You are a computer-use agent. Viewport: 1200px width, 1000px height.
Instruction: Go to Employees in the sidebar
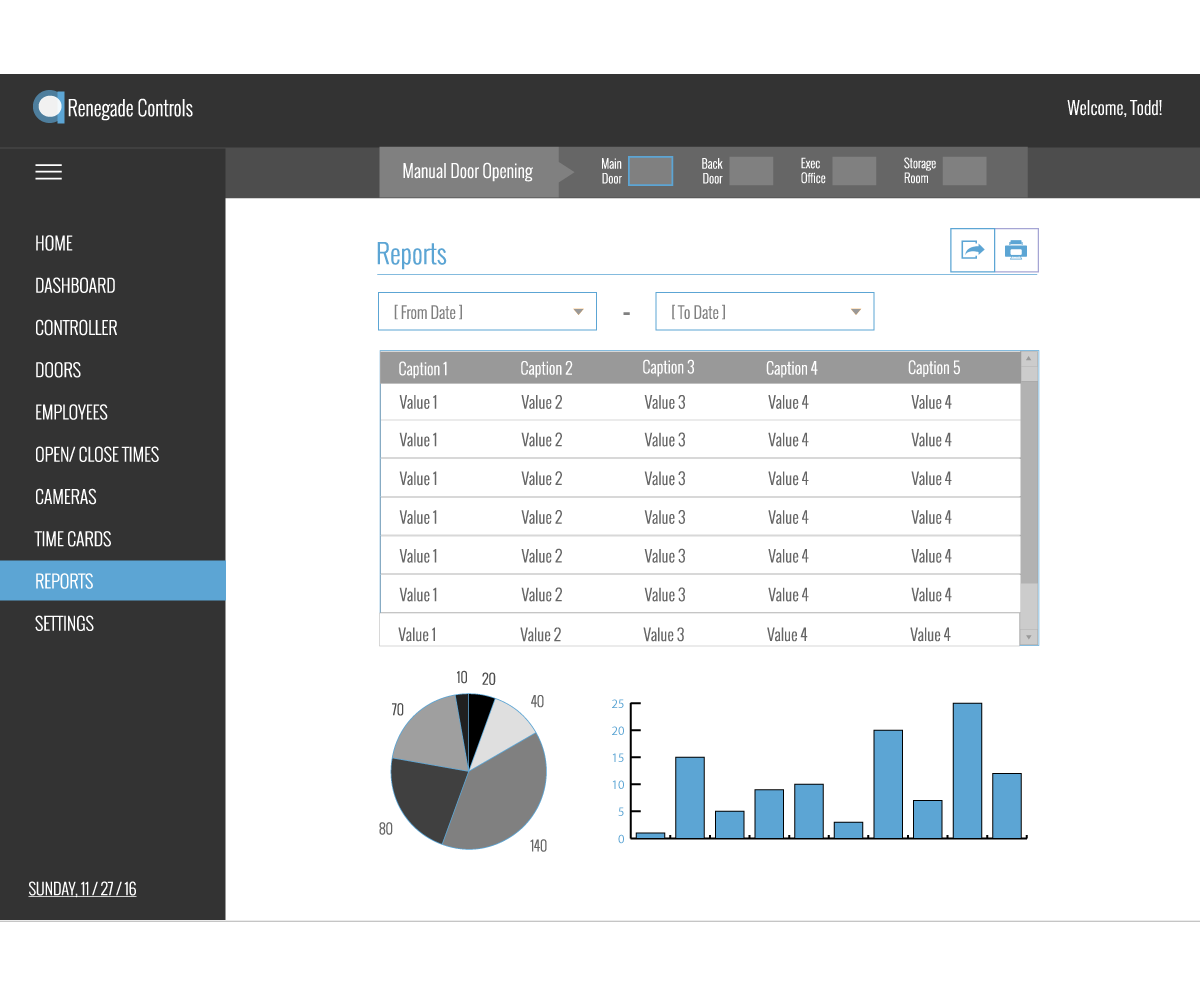(x=71, y=412)
